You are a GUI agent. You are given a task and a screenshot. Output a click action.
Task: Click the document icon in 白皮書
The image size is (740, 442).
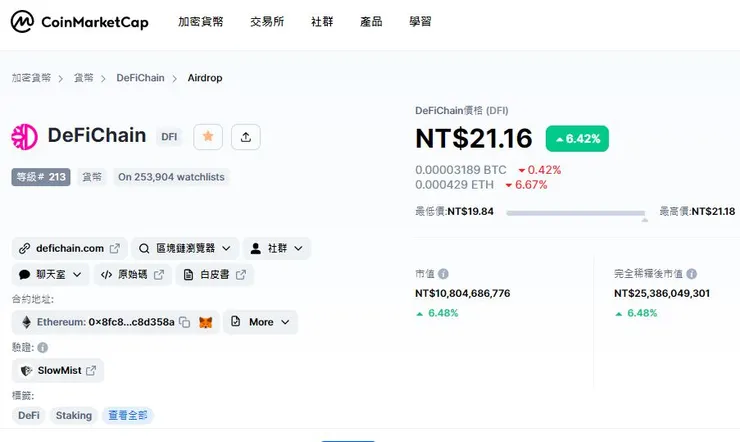tap(188, 275)
